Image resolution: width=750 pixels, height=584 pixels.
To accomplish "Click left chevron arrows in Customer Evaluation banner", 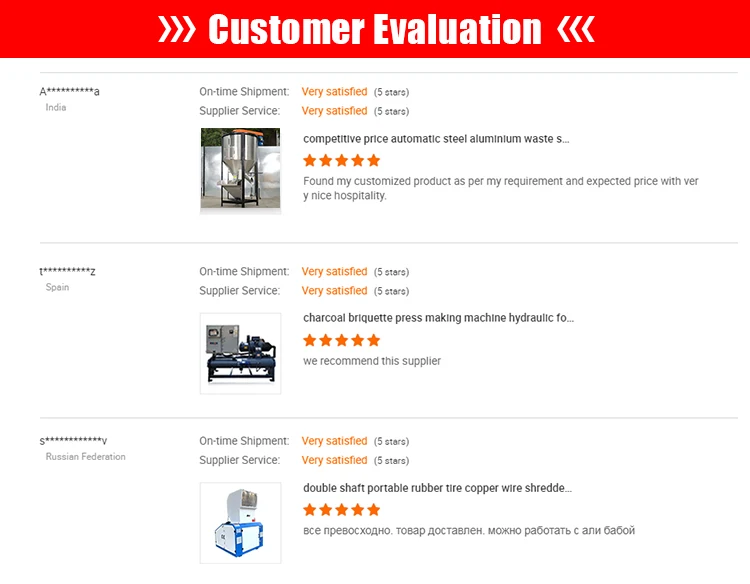I will click(177, 29).
